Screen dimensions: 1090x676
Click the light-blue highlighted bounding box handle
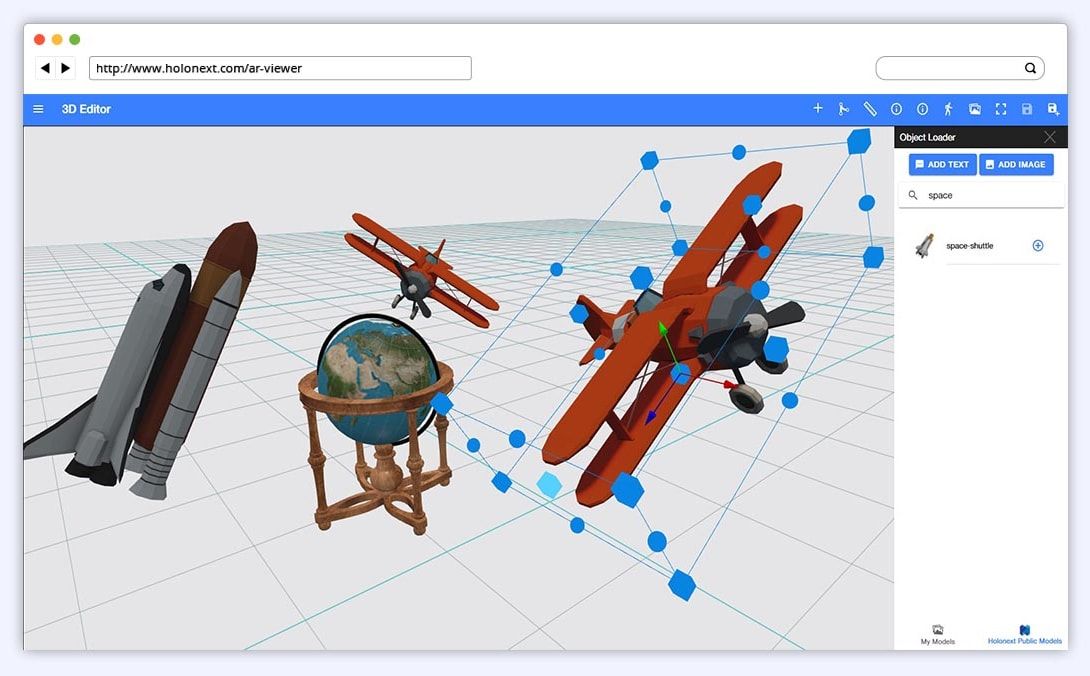click(549, 485)
